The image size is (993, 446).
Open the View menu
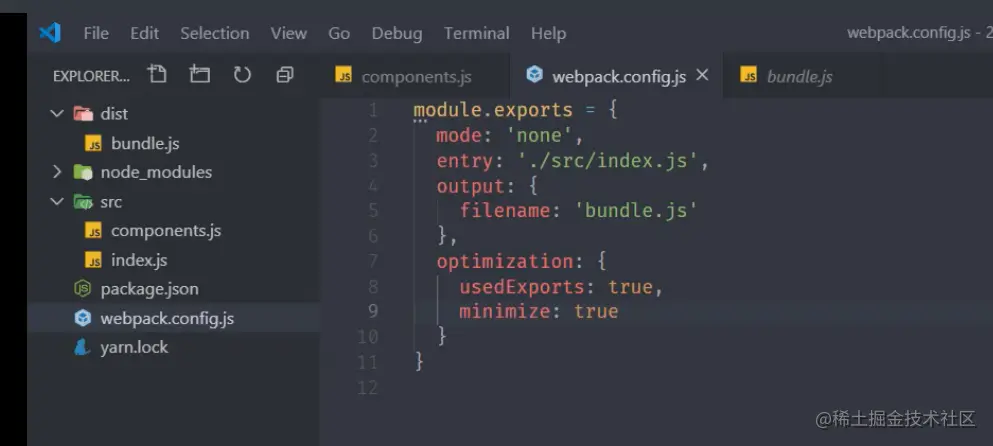pos(289,34)
